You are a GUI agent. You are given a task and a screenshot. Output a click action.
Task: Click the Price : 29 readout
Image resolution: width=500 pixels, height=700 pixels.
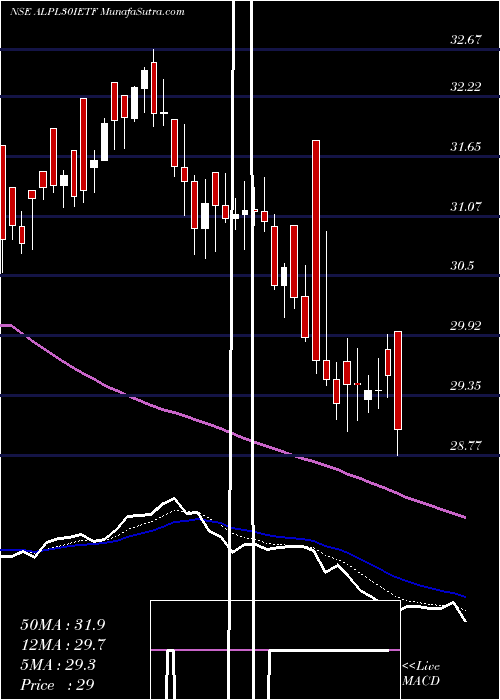point(58,685)
